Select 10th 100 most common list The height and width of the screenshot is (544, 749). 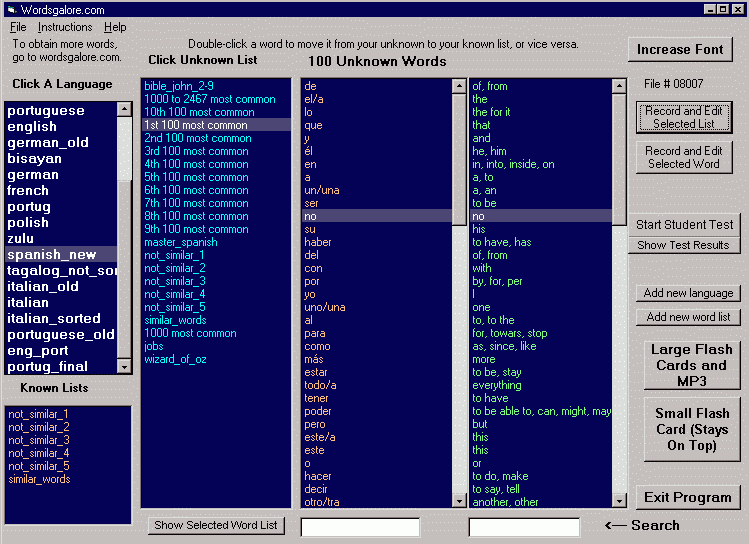pyautogui.click(x=216, y=112)
